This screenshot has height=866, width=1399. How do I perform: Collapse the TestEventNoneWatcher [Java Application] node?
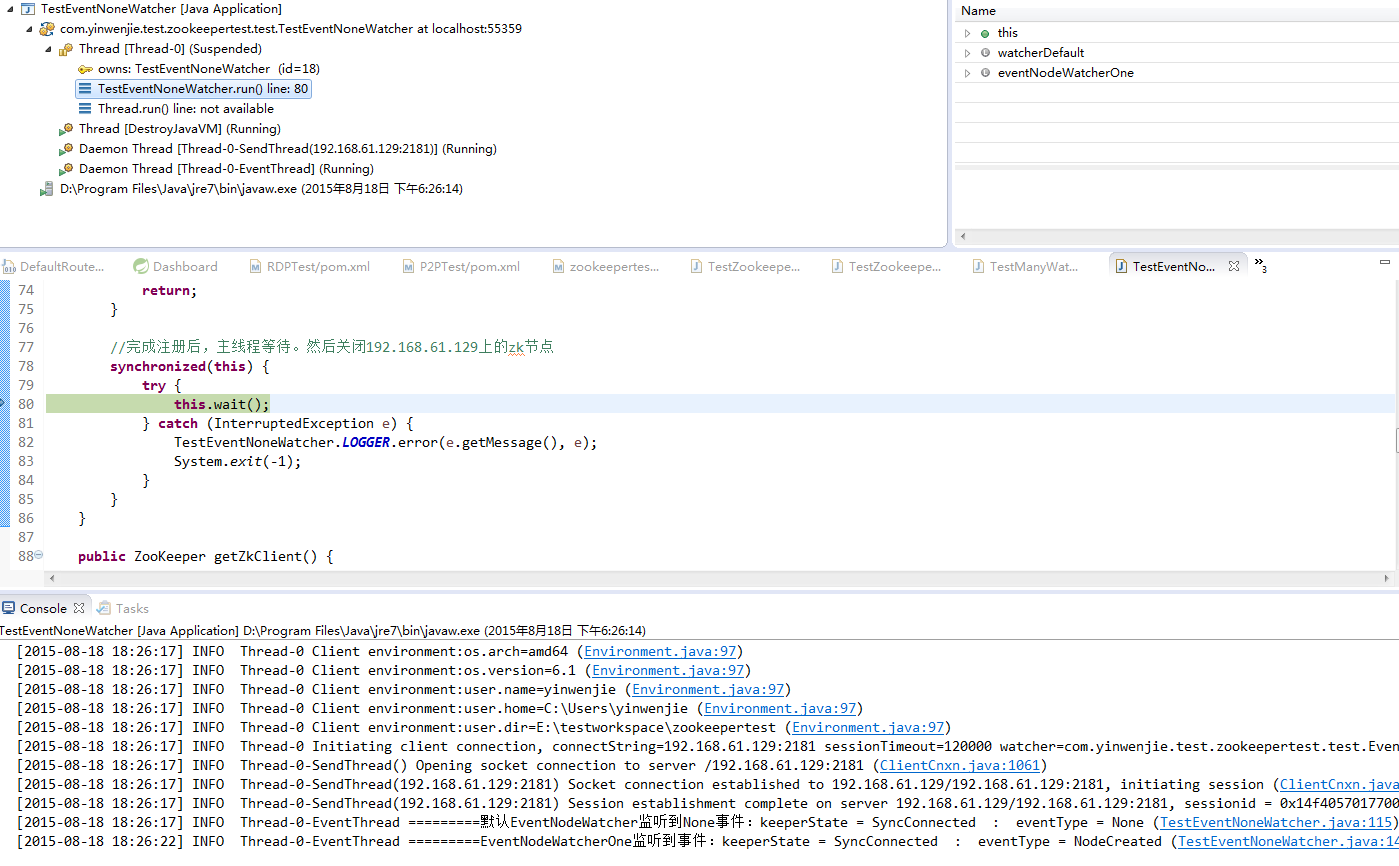click(x=10, y=9)
